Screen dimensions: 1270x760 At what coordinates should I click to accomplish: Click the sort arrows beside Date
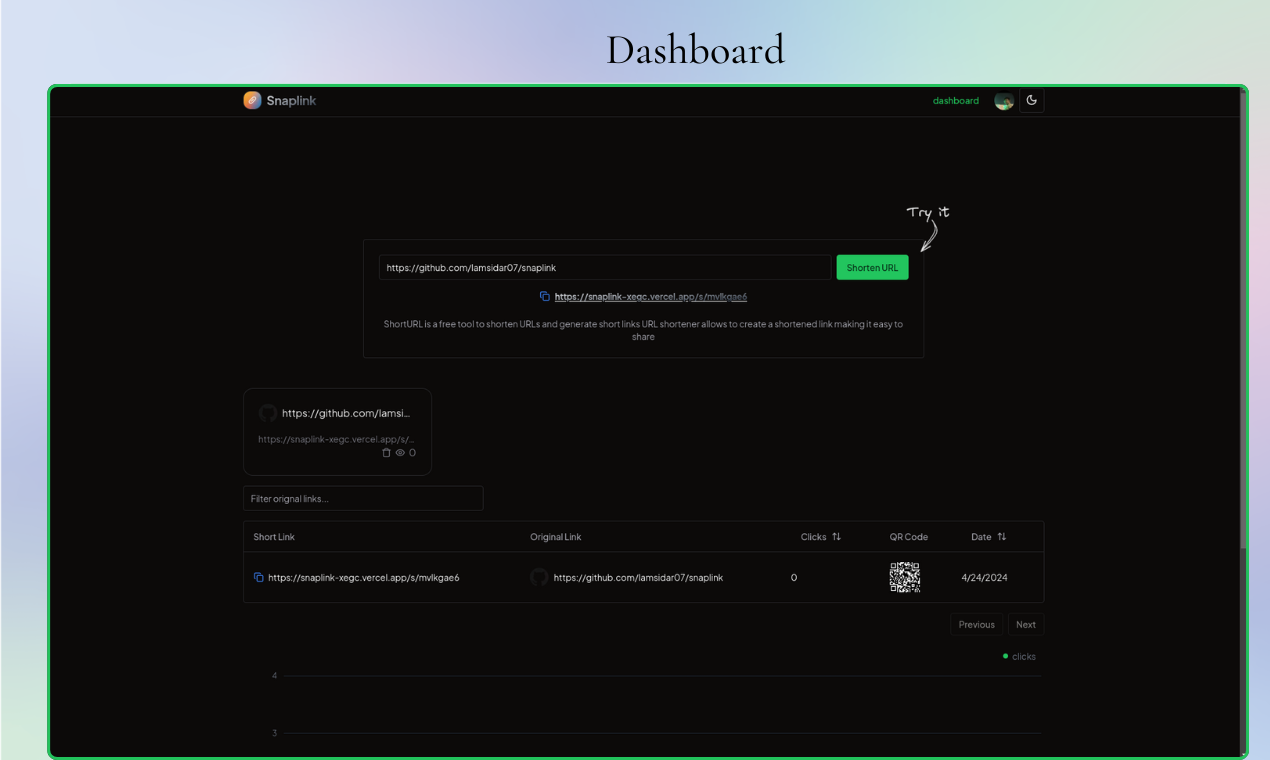[1002, 537]
